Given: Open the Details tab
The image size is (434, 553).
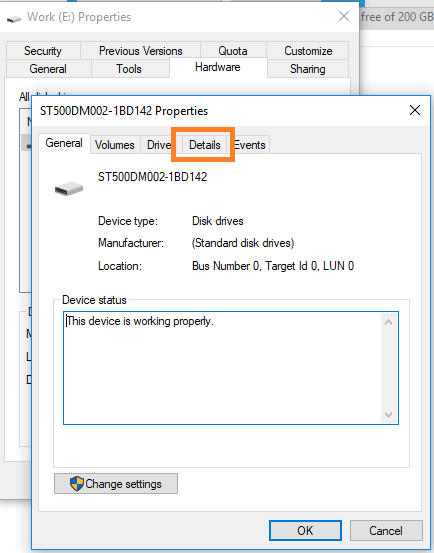Looking at the screenshot, I should coord(204,145).
